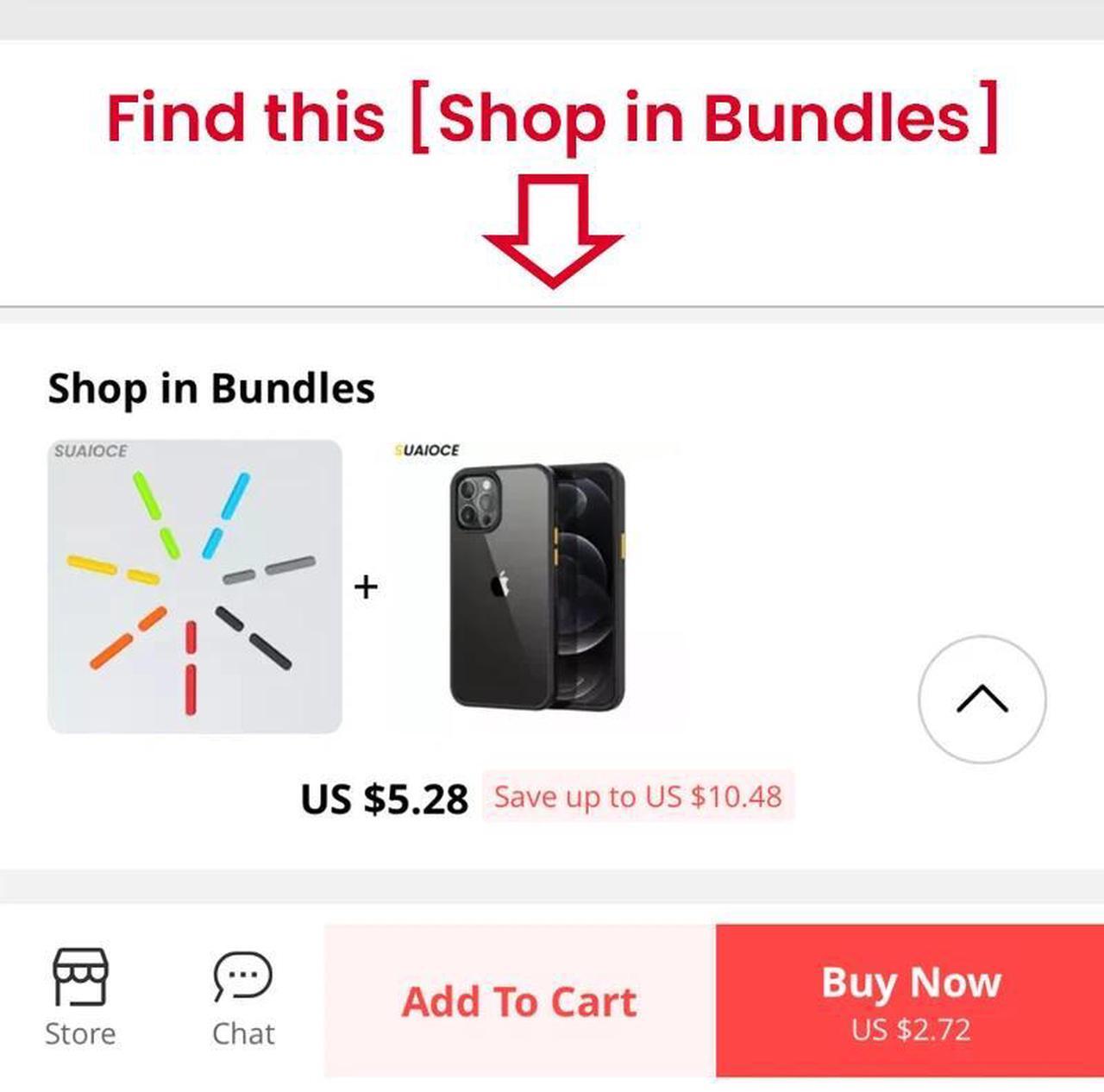Open the Store icon
1104x1092 pixels.
[80, 976]
